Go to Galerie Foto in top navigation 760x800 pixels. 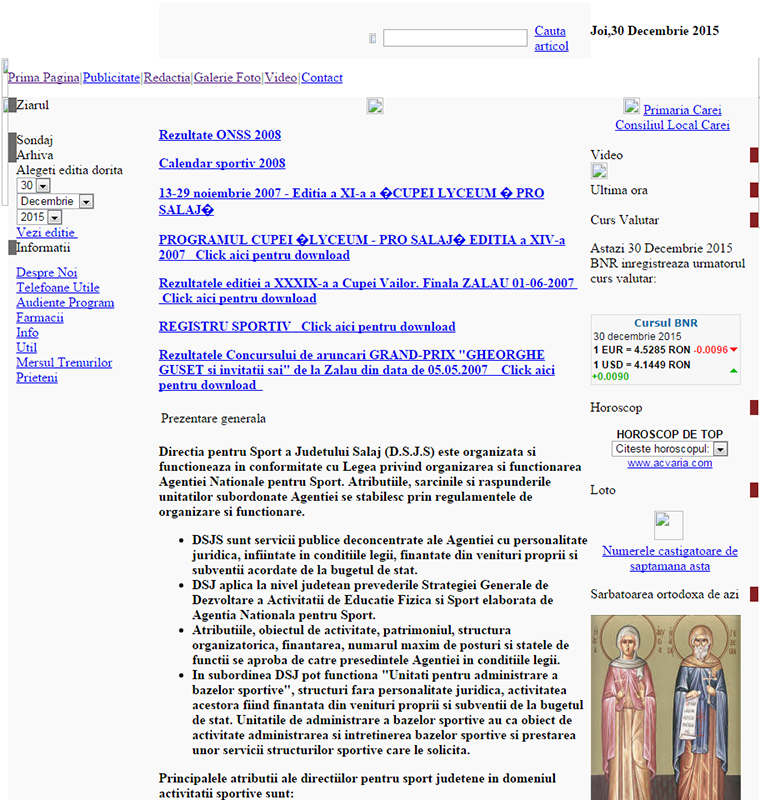(227, 78)
